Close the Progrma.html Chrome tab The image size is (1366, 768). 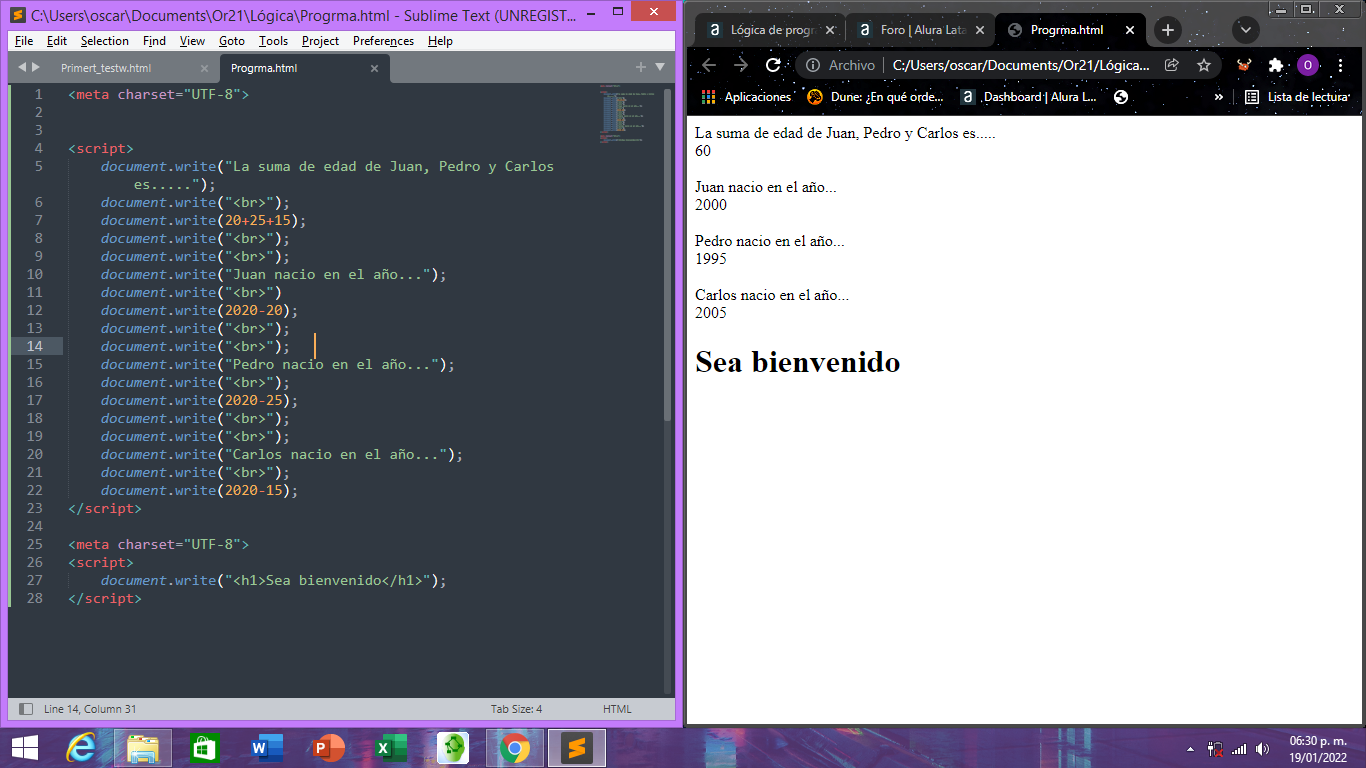tap(1130, 30)
